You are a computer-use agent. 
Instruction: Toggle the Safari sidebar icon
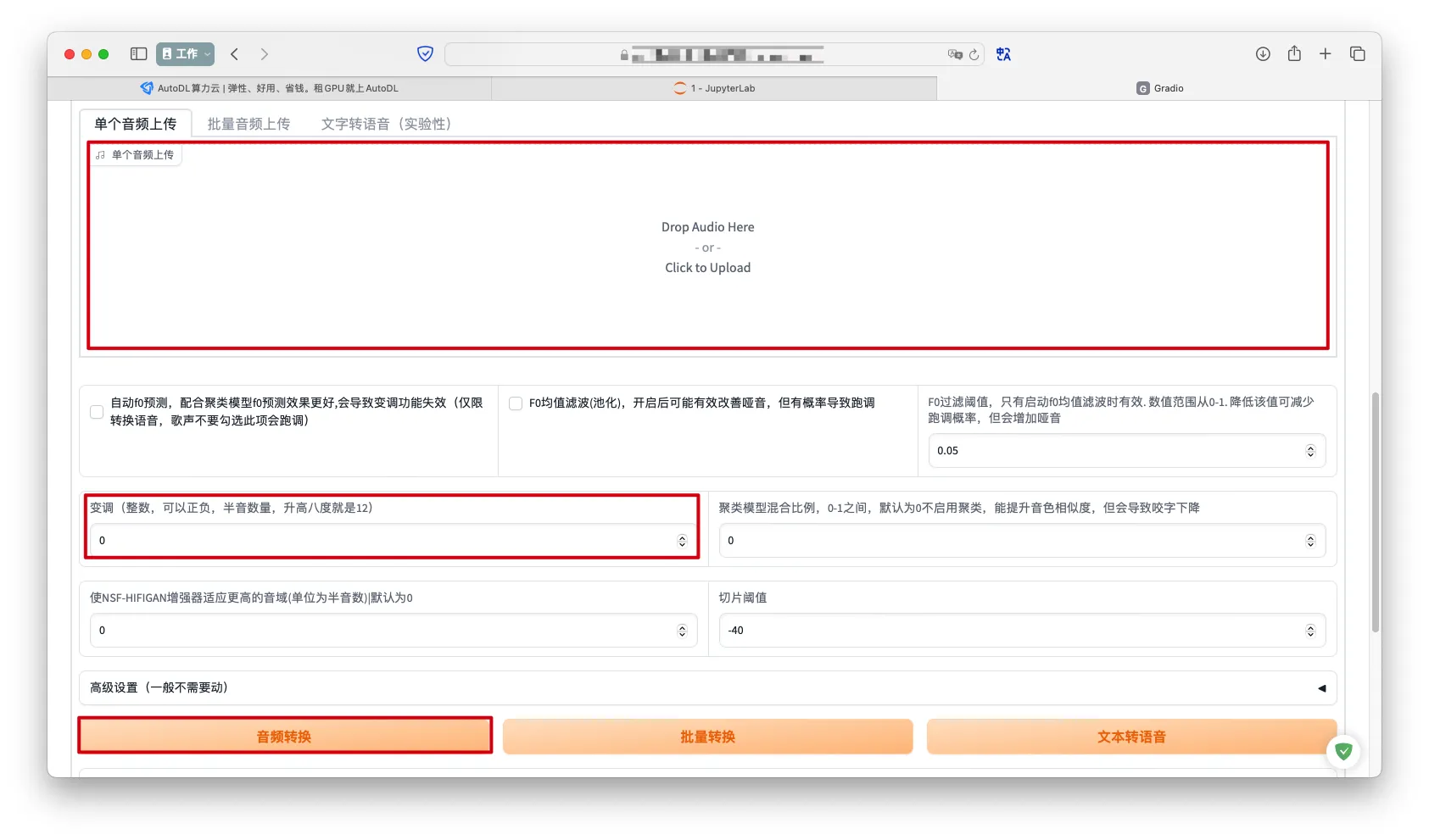138,54
